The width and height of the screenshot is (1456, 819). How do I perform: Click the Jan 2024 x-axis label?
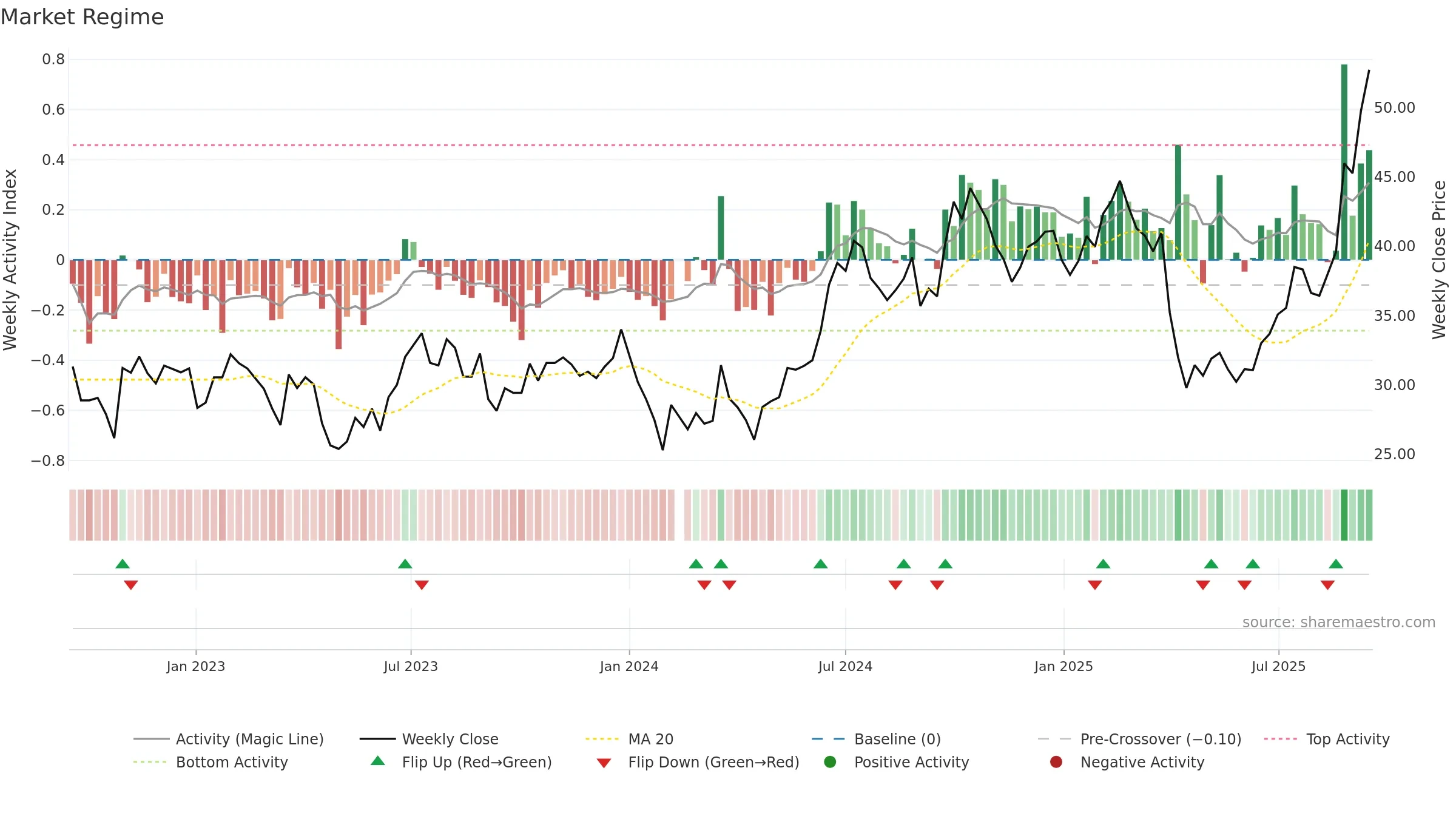pyautogui.click(x=629, y=666)
